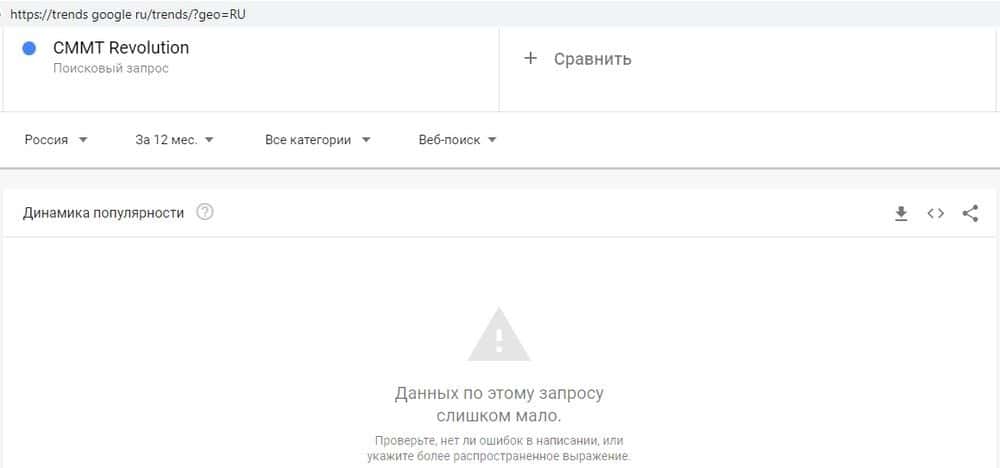Edit the CMMT Revolution search term
The width and height of the screenshot is (1000, 468).
[x=121, y=48]
